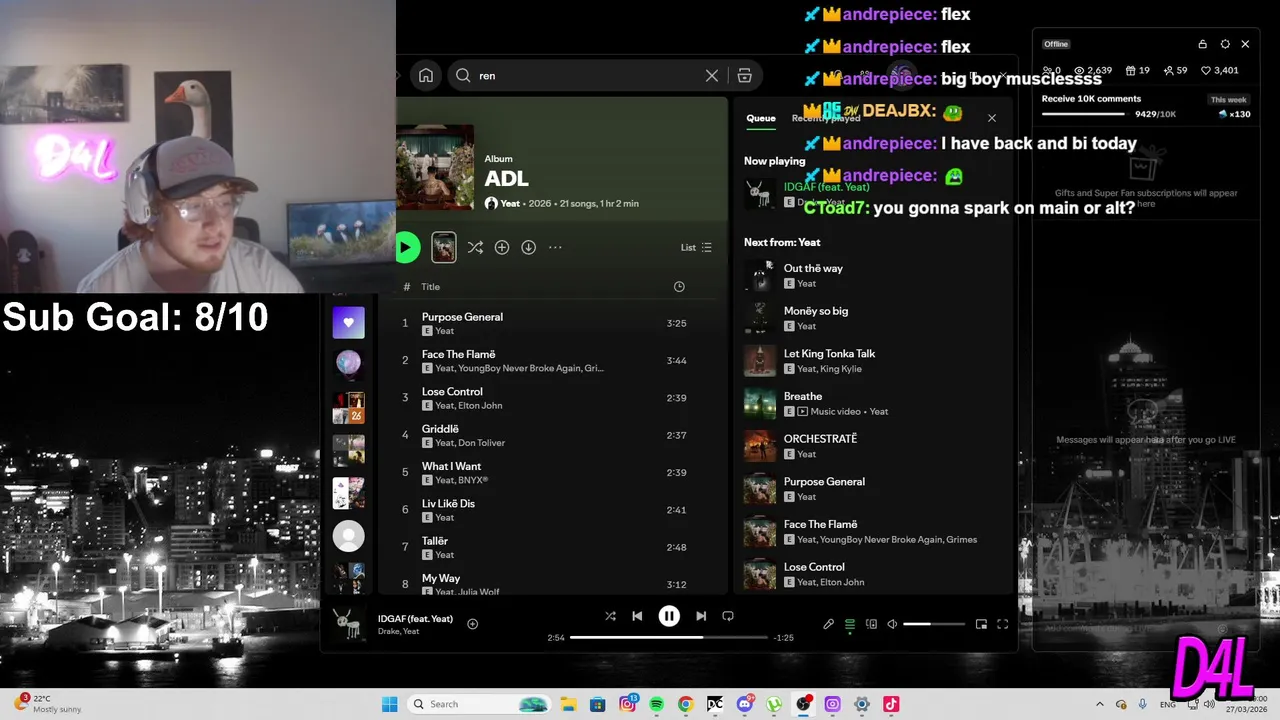Screen dimensions: 1280x720
Task: Open Discord from the taskbar
Action: (745, 704)
